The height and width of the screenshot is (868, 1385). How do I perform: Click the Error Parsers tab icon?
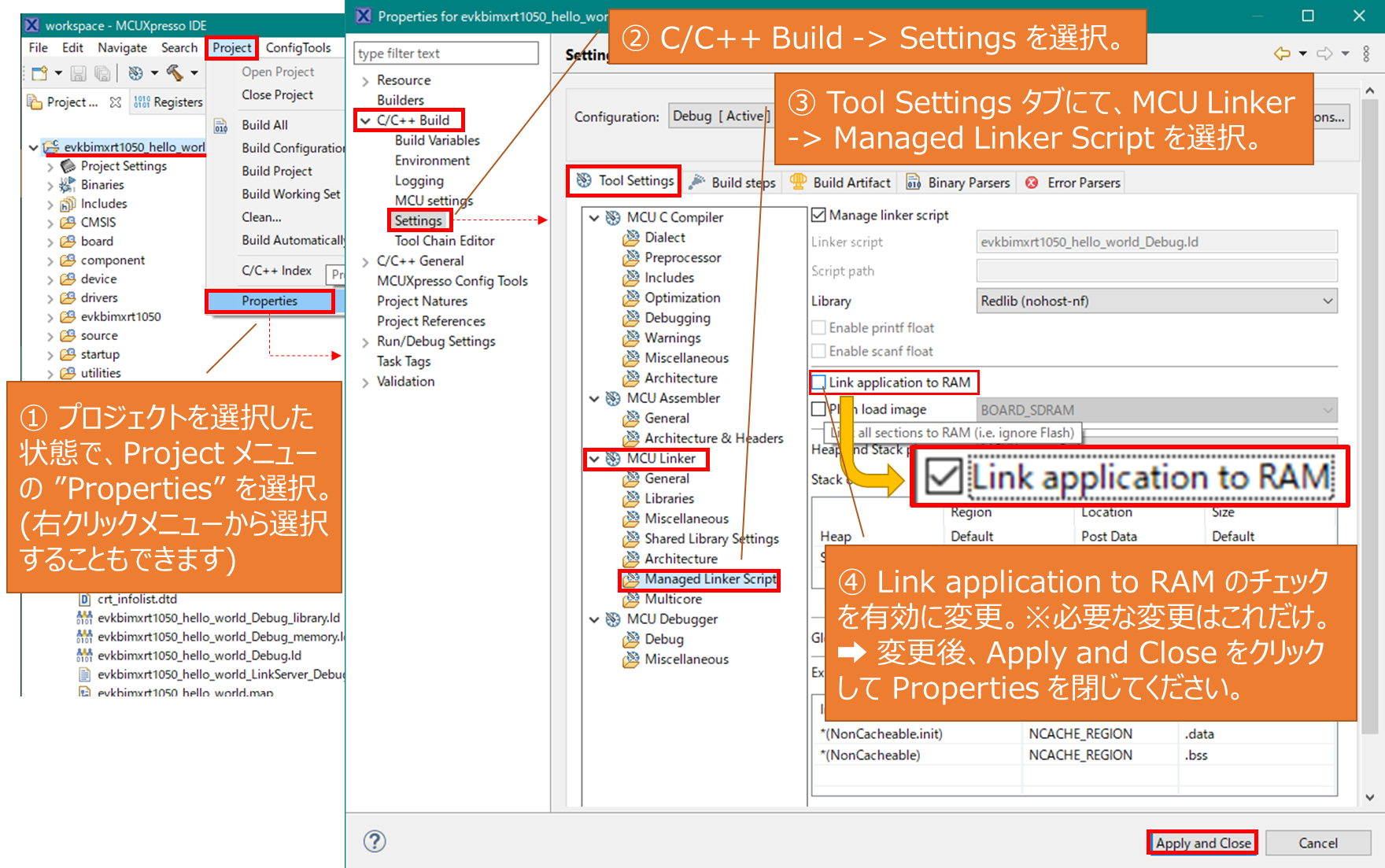tap(1032, 183)
